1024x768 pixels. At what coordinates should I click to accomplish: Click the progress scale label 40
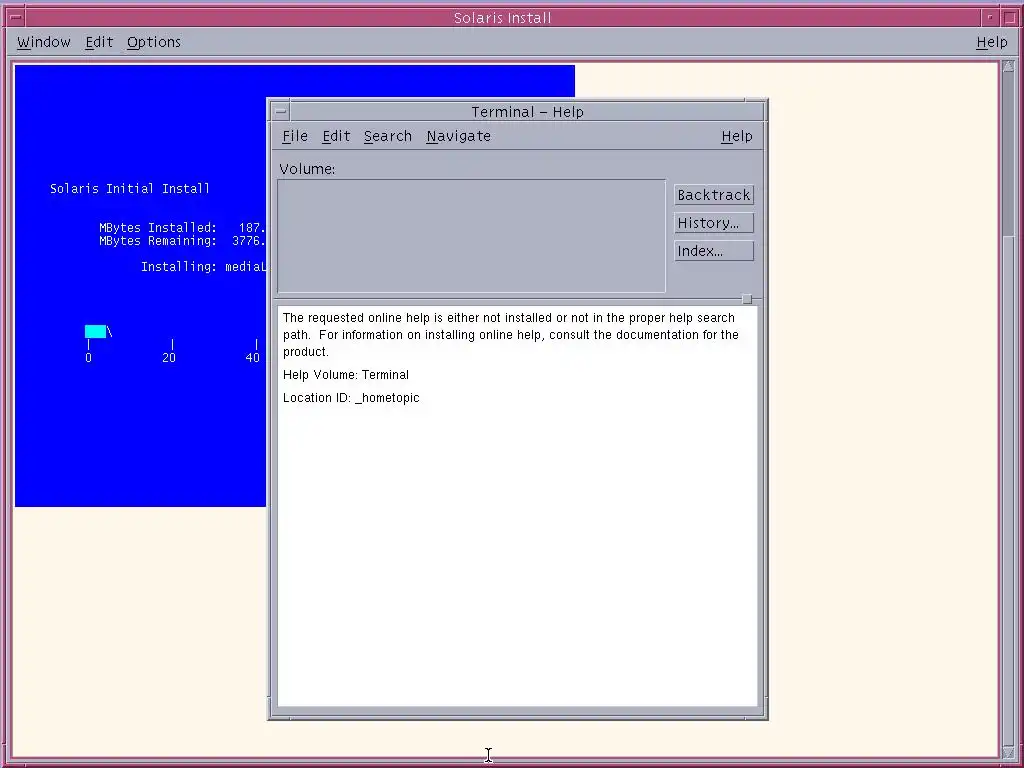253,358
